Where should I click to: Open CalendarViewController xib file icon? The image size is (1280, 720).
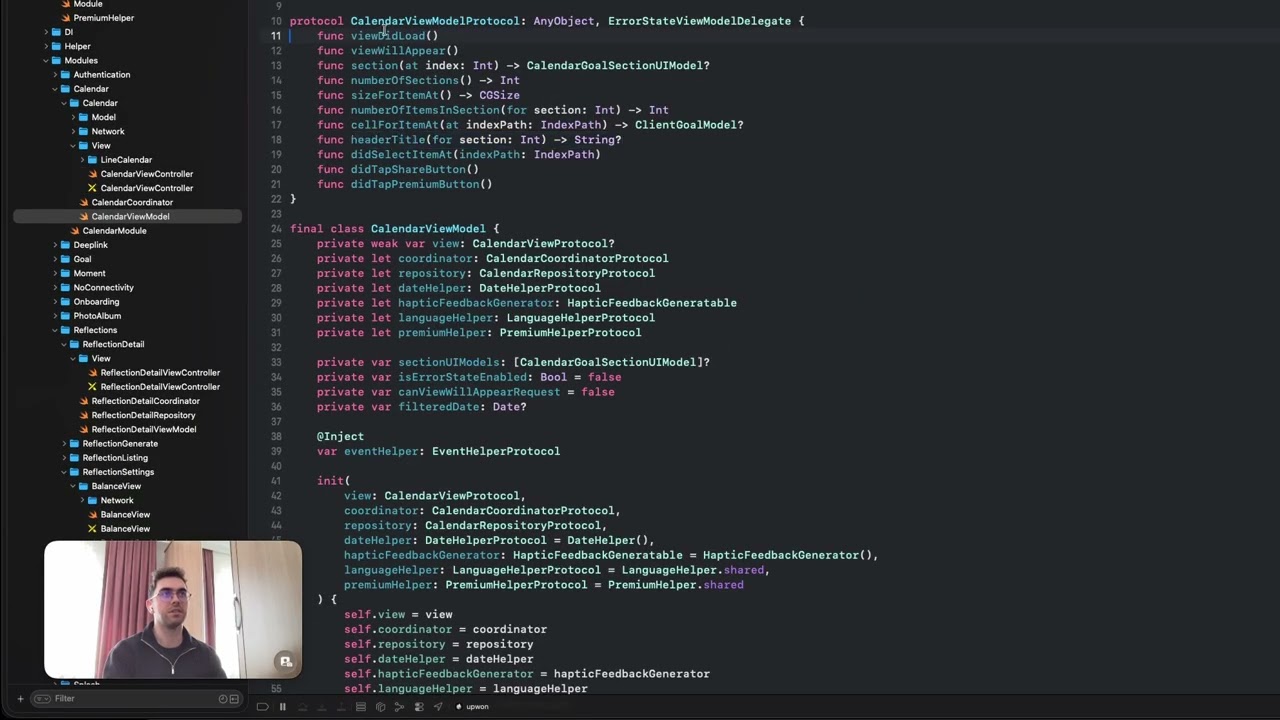(92, 188)
